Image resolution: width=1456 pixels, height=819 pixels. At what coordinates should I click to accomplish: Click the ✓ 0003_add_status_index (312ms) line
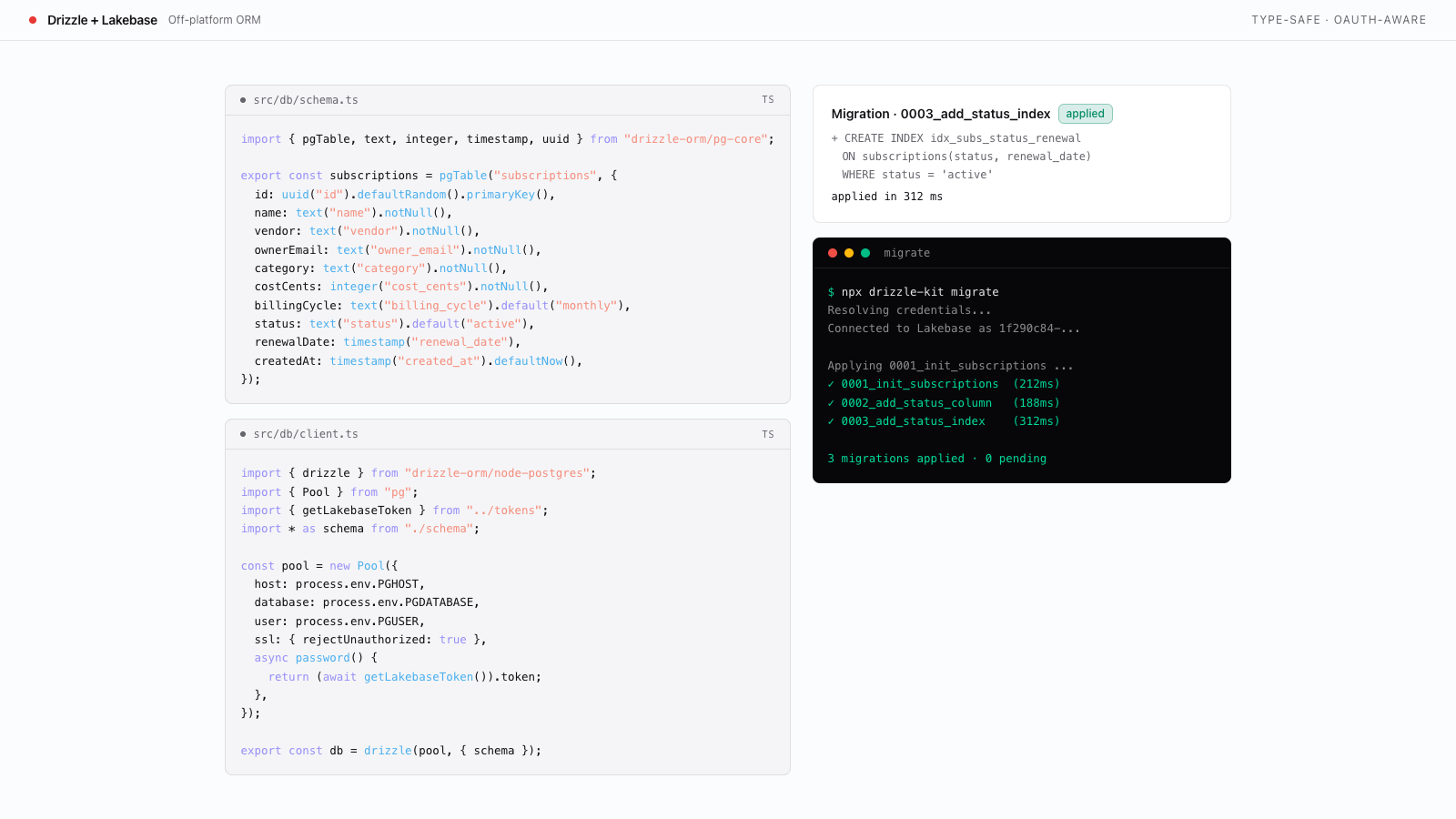[x=944, y=421]
